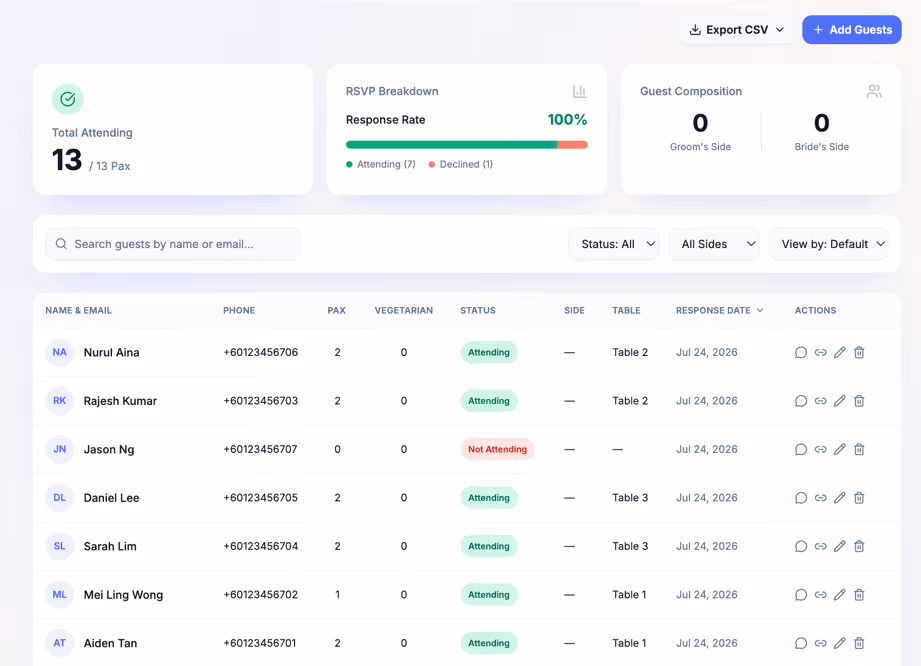Open message icon for Sarah Lim
921x666 pixels.
(801, 546)
